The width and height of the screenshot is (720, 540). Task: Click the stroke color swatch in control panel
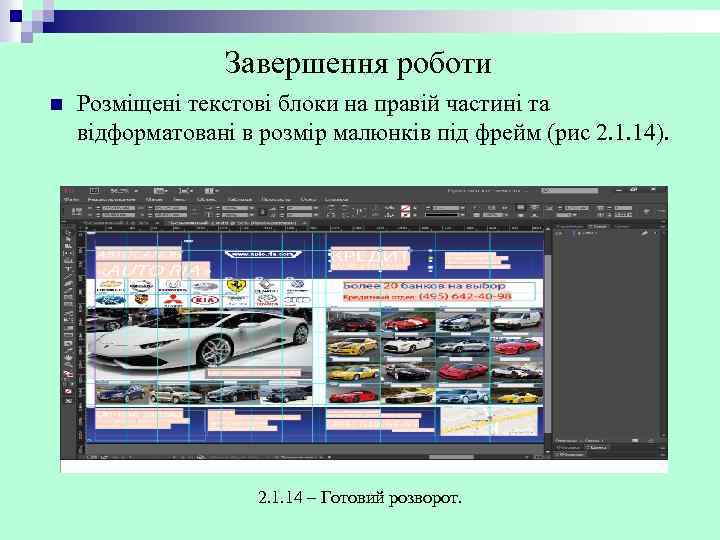(x=405, y=214)
